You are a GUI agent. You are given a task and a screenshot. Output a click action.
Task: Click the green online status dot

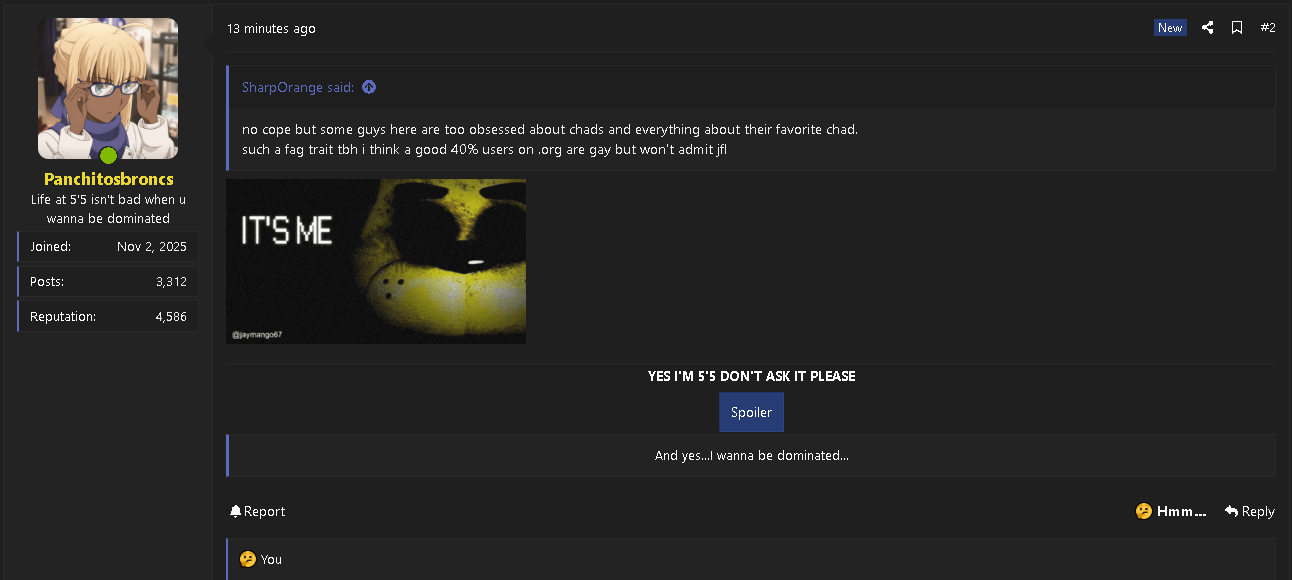[x=108, y=155]
